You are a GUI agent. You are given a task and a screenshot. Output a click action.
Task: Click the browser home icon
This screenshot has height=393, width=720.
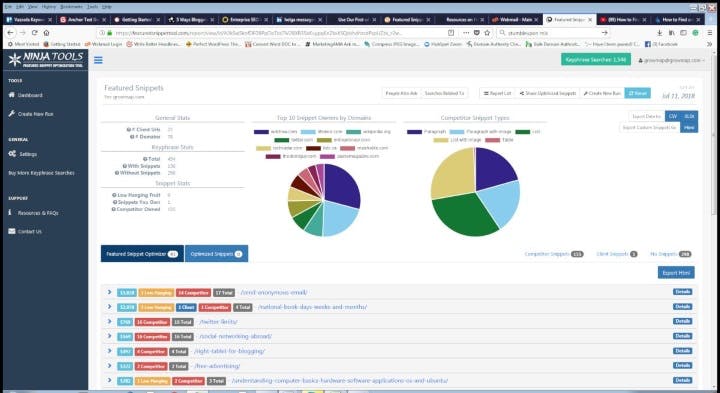[46, 33]
